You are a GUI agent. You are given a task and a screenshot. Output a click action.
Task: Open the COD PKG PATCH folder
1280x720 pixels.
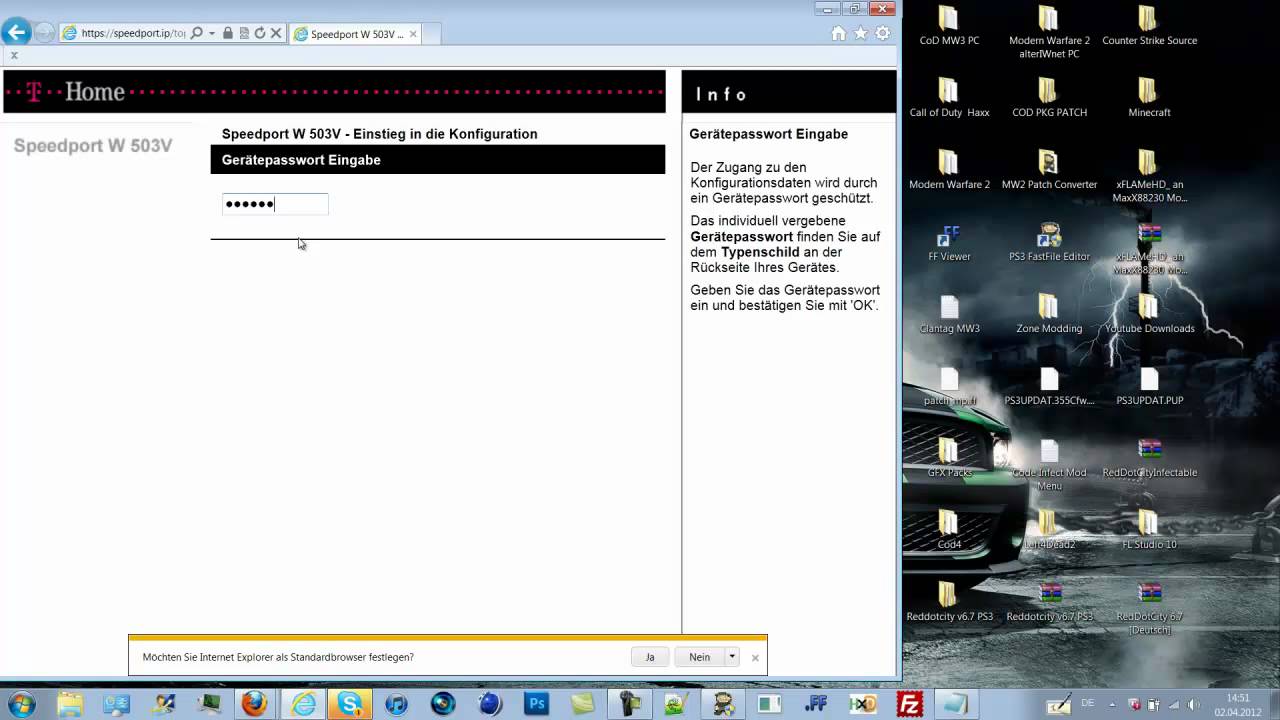pyautogui.click(x=1049, y=98)
